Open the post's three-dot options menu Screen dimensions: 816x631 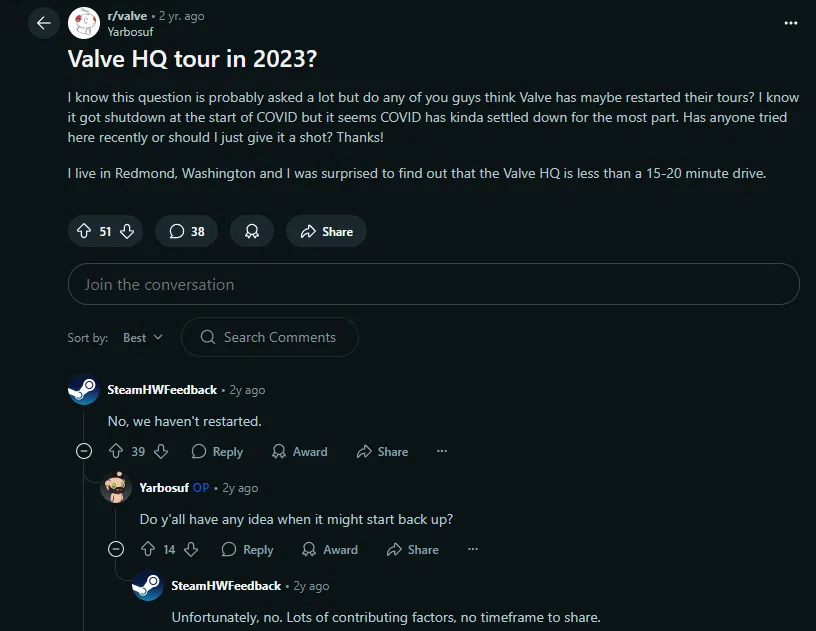pos(790,23)
